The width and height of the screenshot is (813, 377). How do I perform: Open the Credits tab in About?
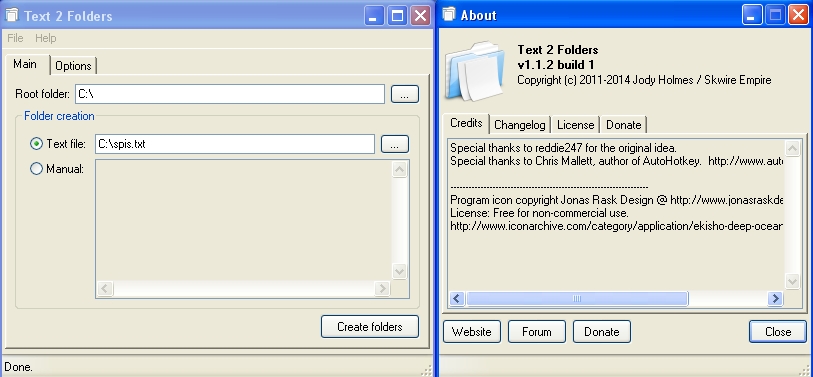466,123
